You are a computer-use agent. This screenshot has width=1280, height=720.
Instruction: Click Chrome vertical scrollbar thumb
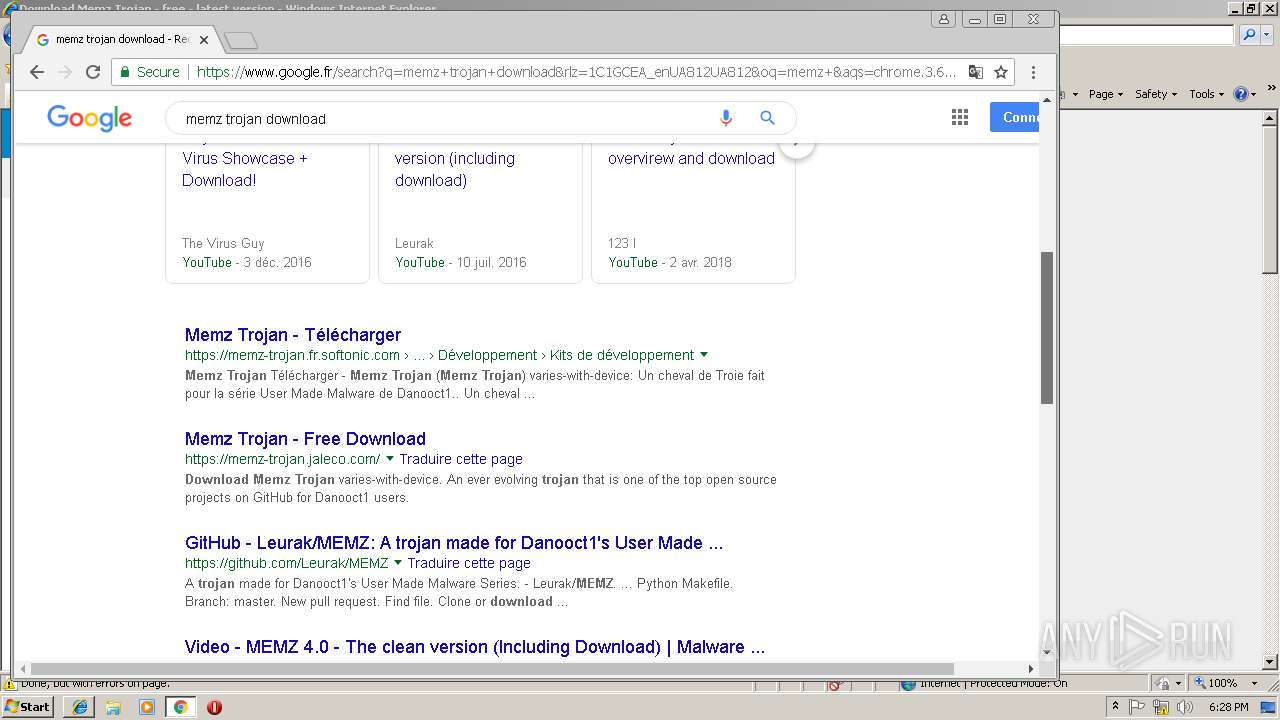click(1047, 327)
